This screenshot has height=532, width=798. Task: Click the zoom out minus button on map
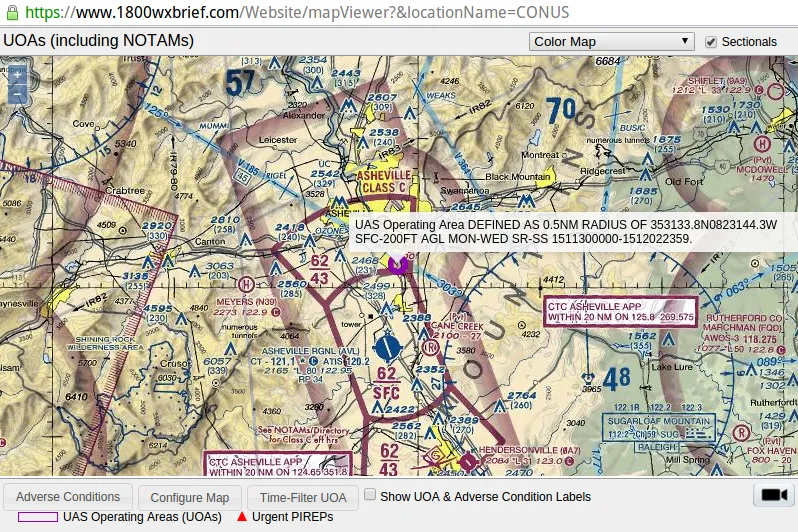point(17,95)
